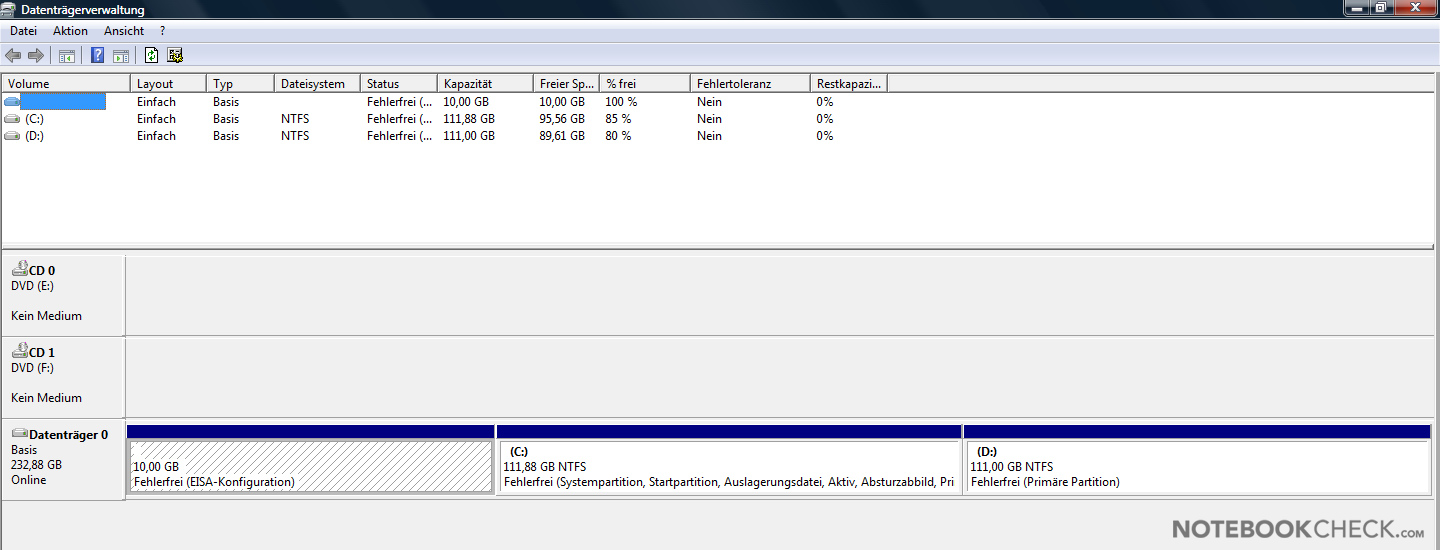Click Einfach in the (C:) row
This screenshot has height=550, width=1440.
coord(156,119)
